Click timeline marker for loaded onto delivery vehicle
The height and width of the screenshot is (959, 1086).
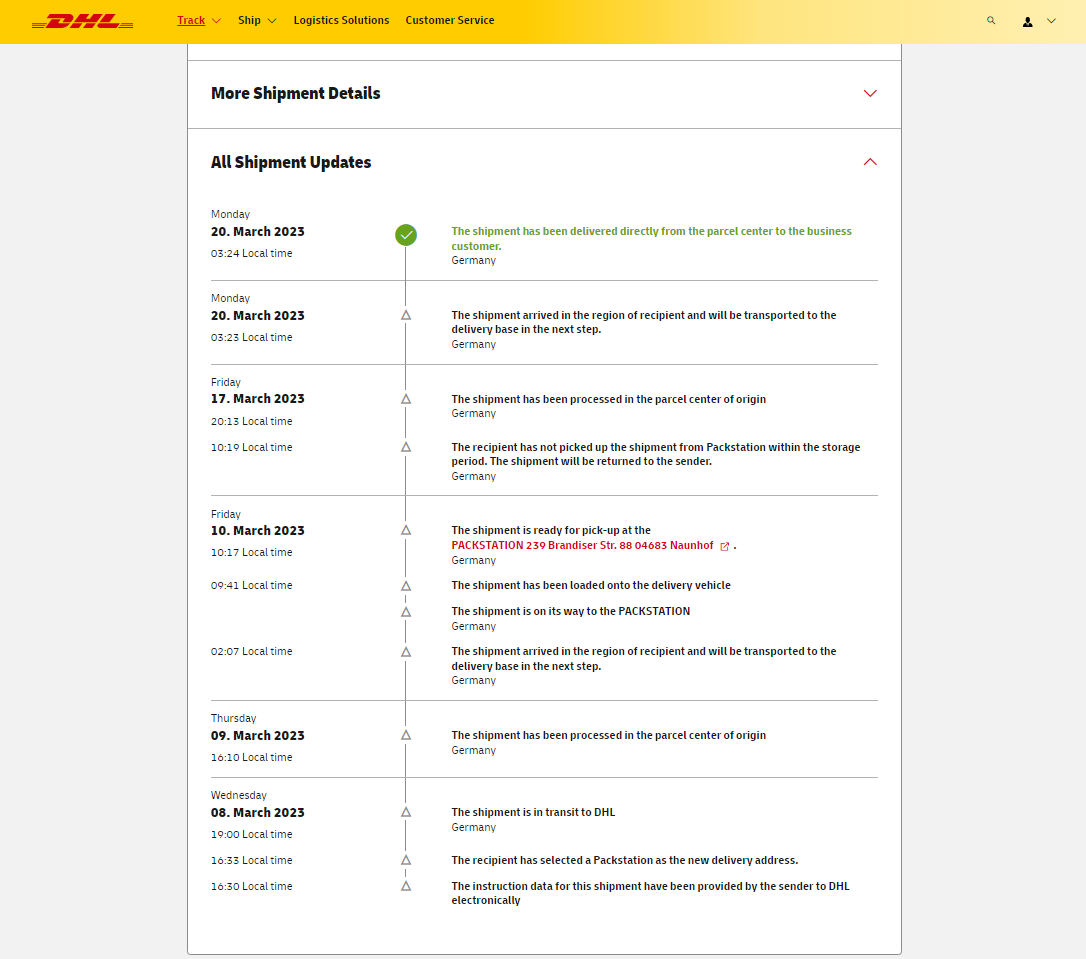406,586
